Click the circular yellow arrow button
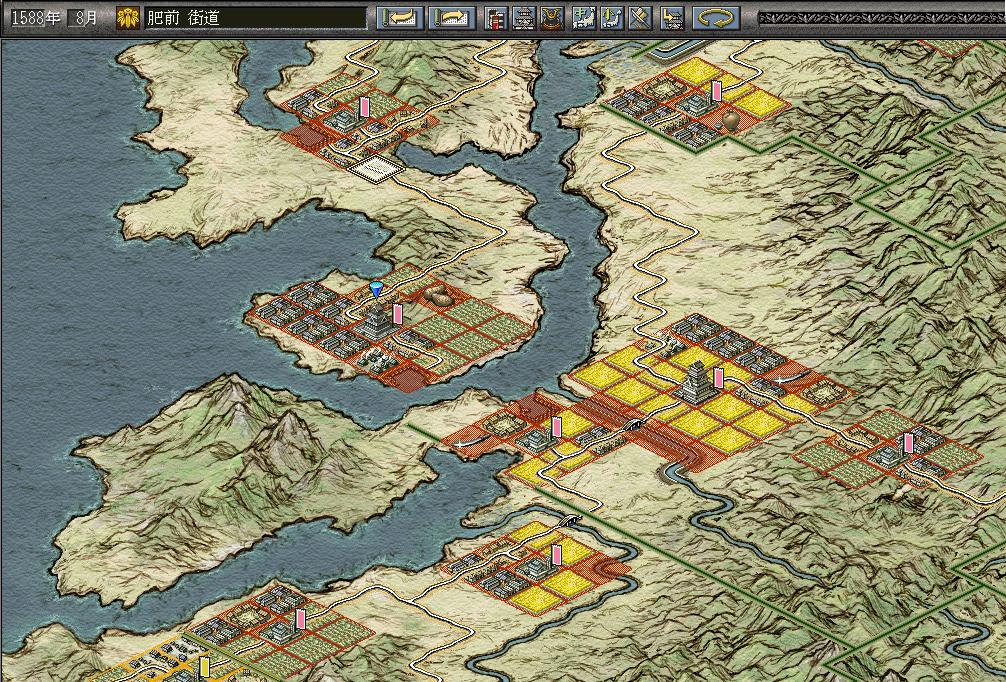The height and width of the screenshot is (682, 1006). pos(716,18)
